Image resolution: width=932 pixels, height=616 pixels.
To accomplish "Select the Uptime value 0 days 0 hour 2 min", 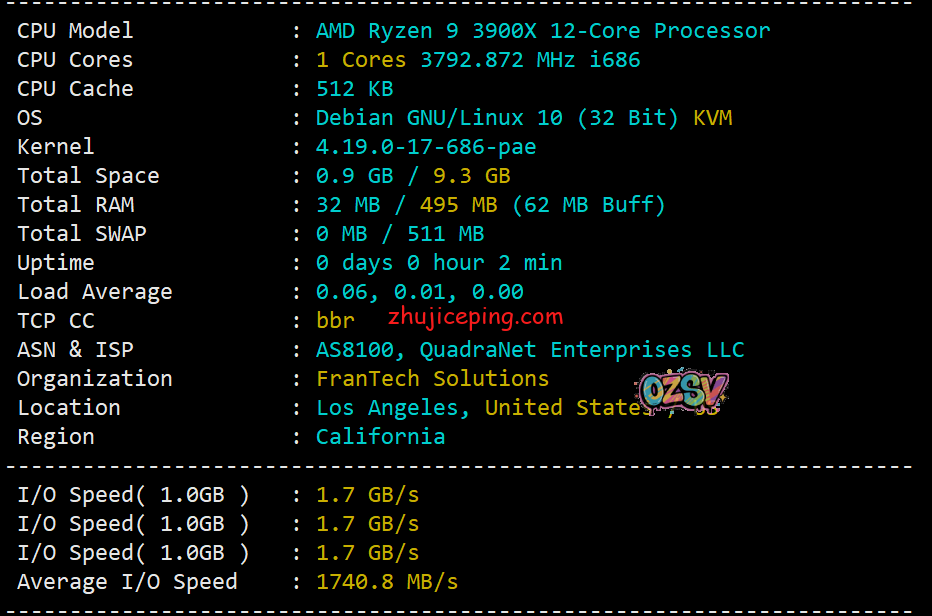I will click(439, 263).
